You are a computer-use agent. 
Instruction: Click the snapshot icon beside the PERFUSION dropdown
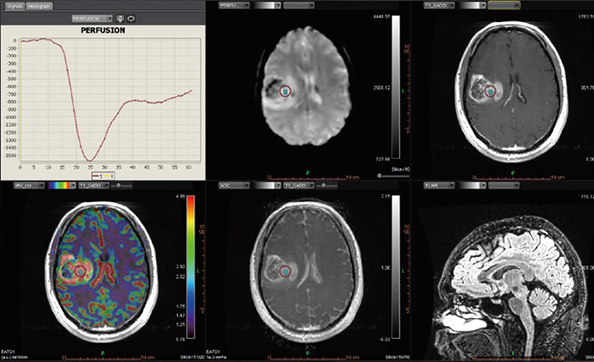(120, 18)
